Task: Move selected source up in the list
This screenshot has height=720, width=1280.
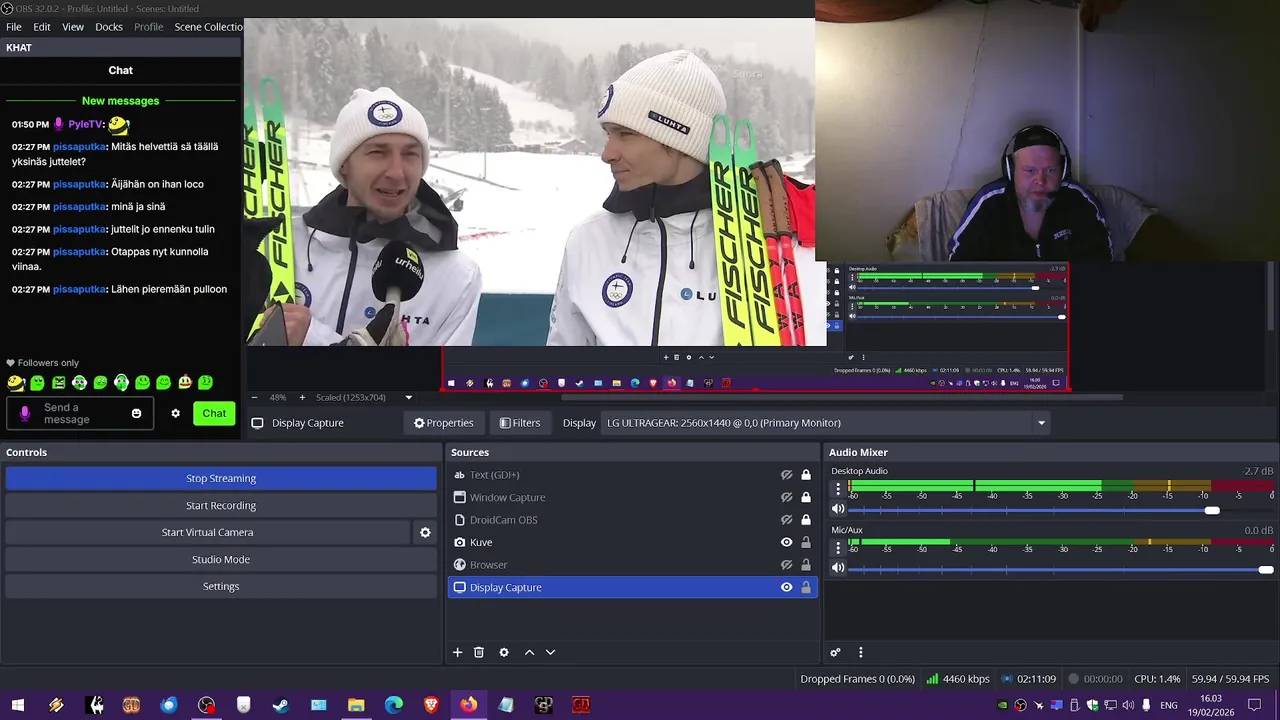Action: click(529, 652)
